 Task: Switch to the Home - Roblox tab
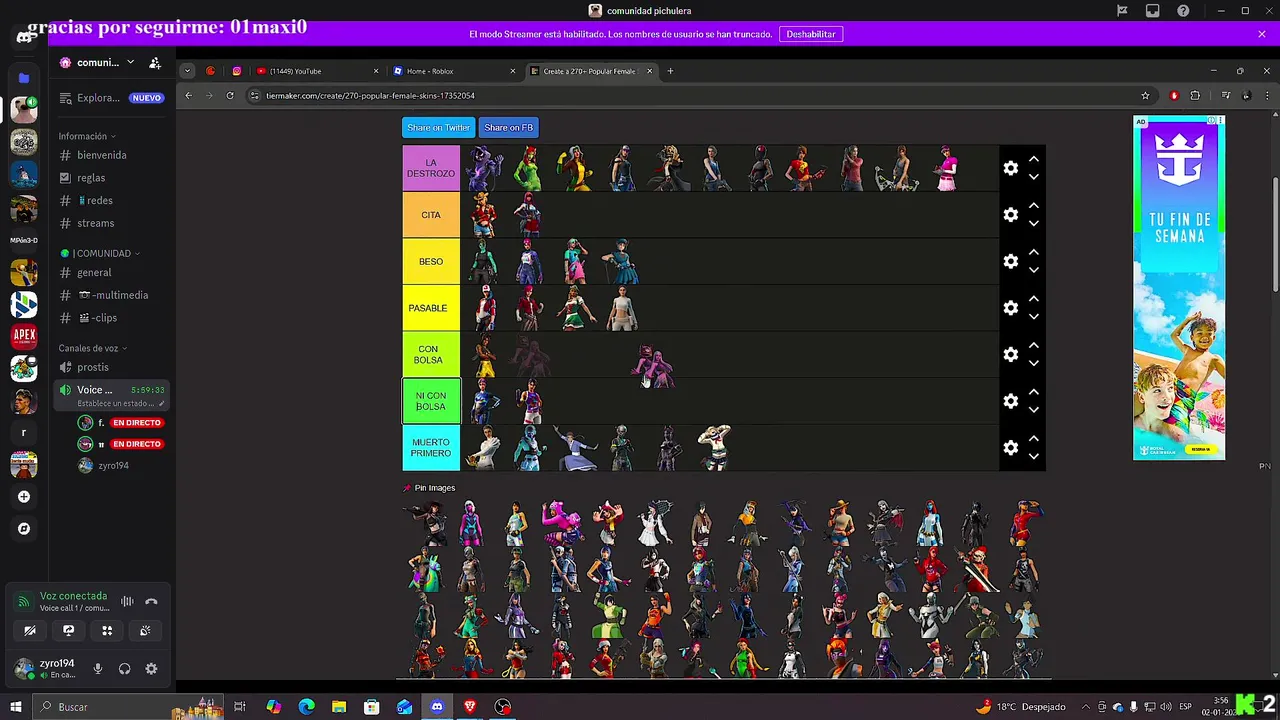click(x=455, y=71)
